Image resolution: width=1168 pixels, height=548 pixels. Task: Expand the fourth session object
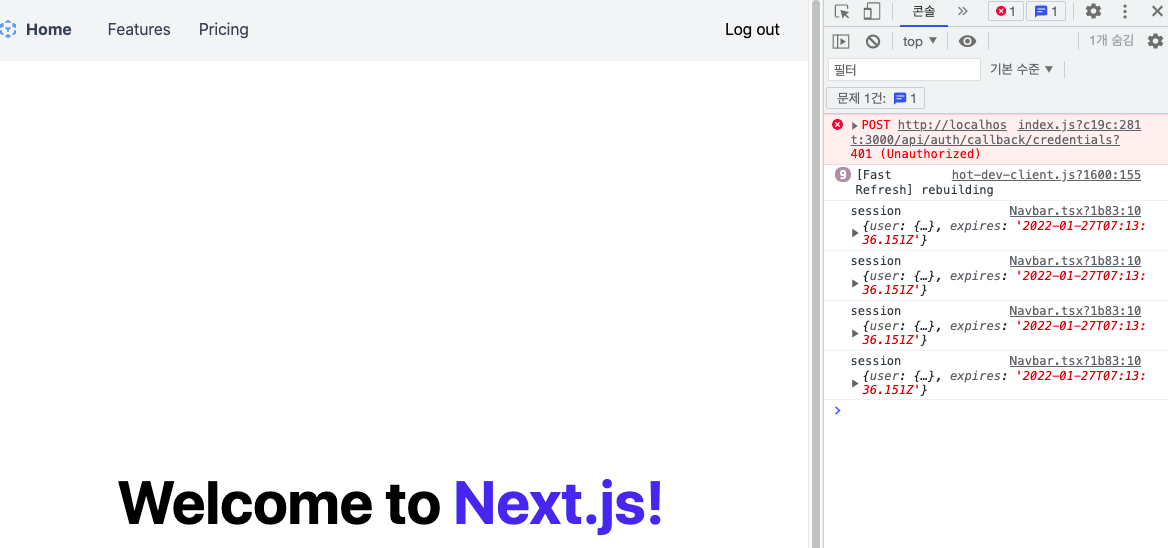(855, 383)
